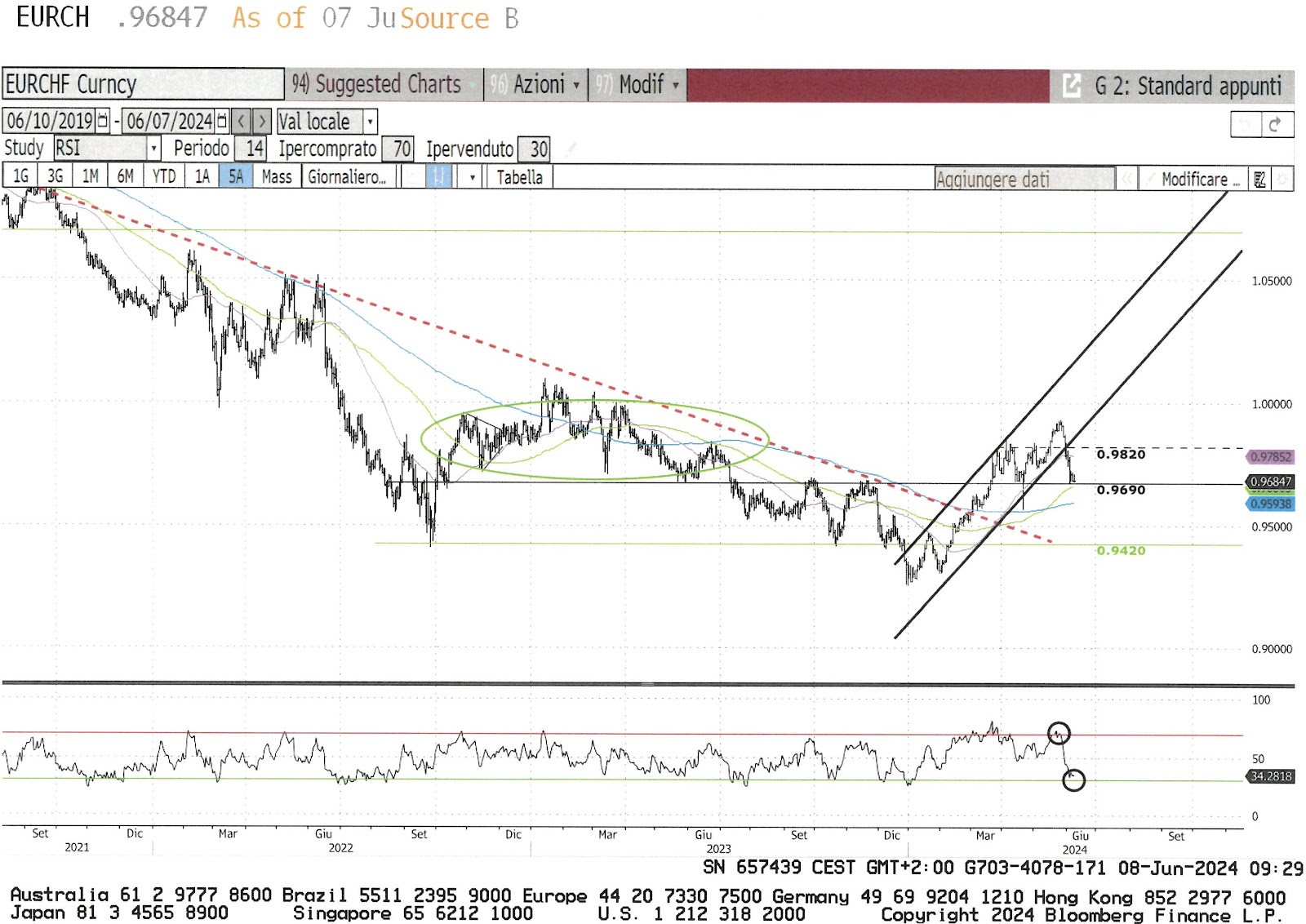Shift date range forward with right arrow
This screenshot has width=1306, height=924.
(261, 122)
